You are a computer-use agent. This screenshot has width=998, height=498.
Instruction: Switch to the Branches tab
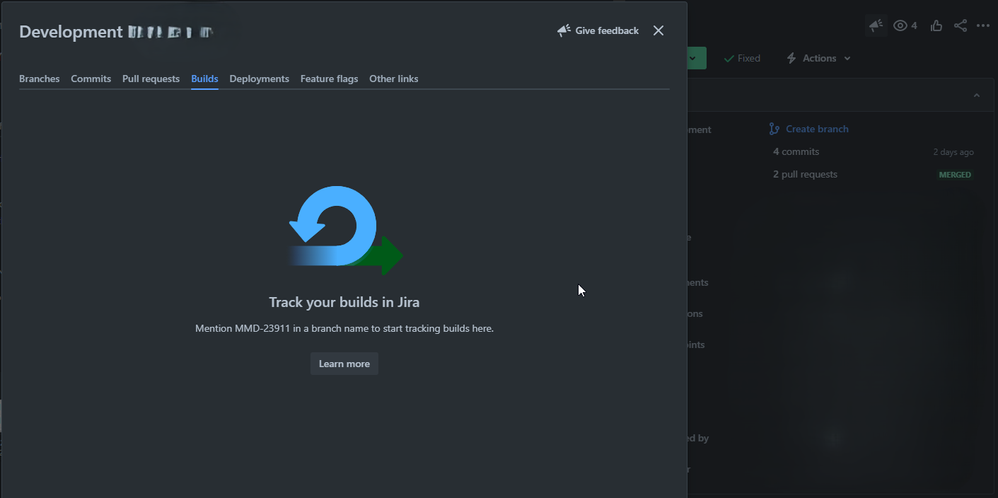point(39,79)
